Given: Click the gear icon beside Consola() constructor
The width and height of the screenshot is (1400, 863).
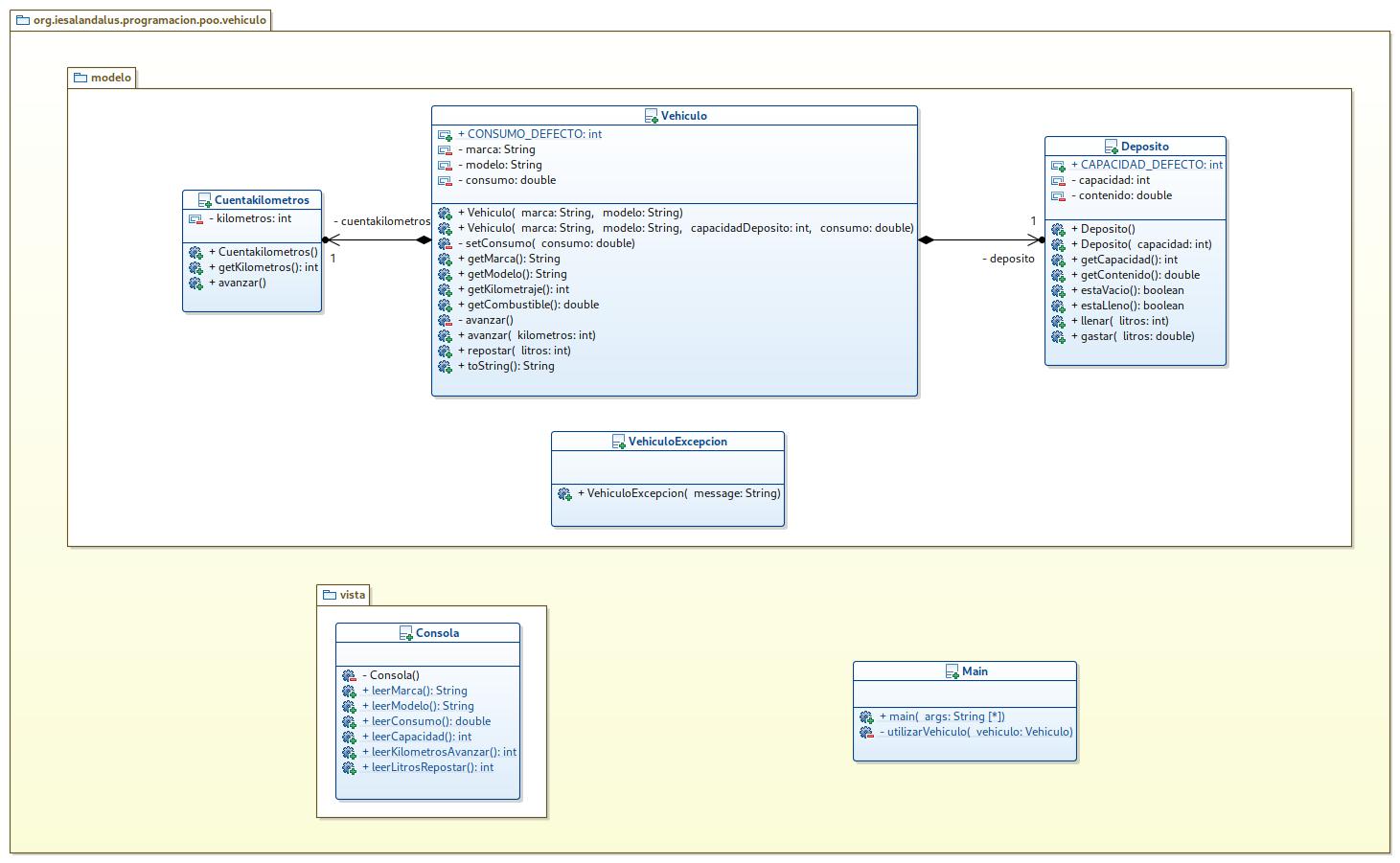Looking at the screenshot, I should click(349, 676).
